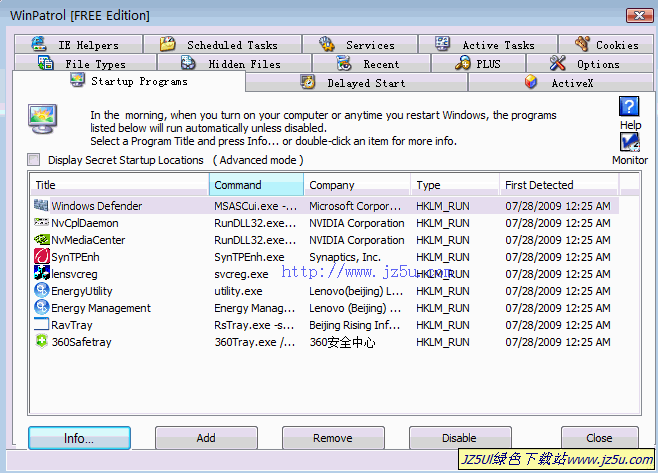
Task: Open Help via question mark icon
Action: [629, 107]
